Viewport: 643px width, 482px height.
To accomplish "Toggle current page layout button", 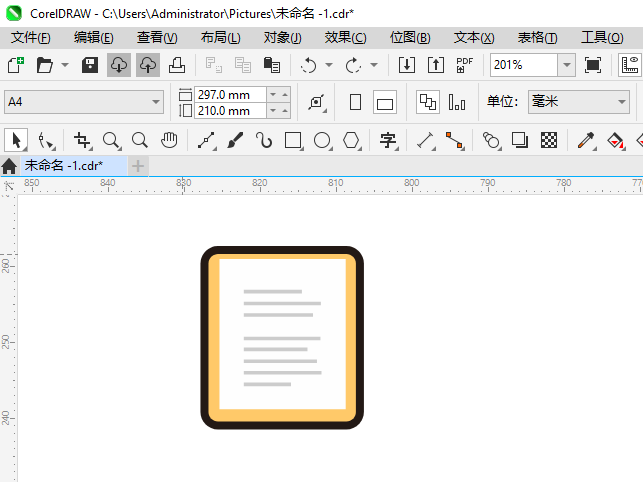I will pos(457,102).
